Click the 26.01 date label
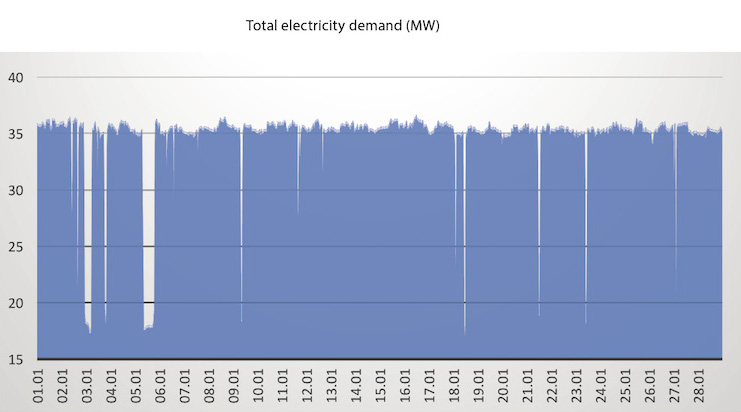This screenshot has width=741, height=412. pos(650,385)
